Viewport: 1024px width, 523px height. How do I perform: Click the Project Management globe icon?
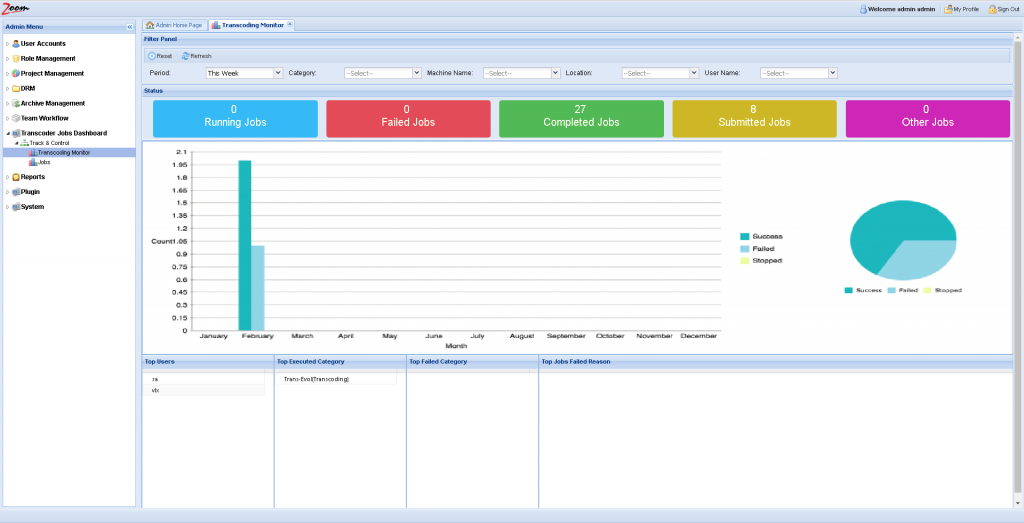tap(16, 74)
